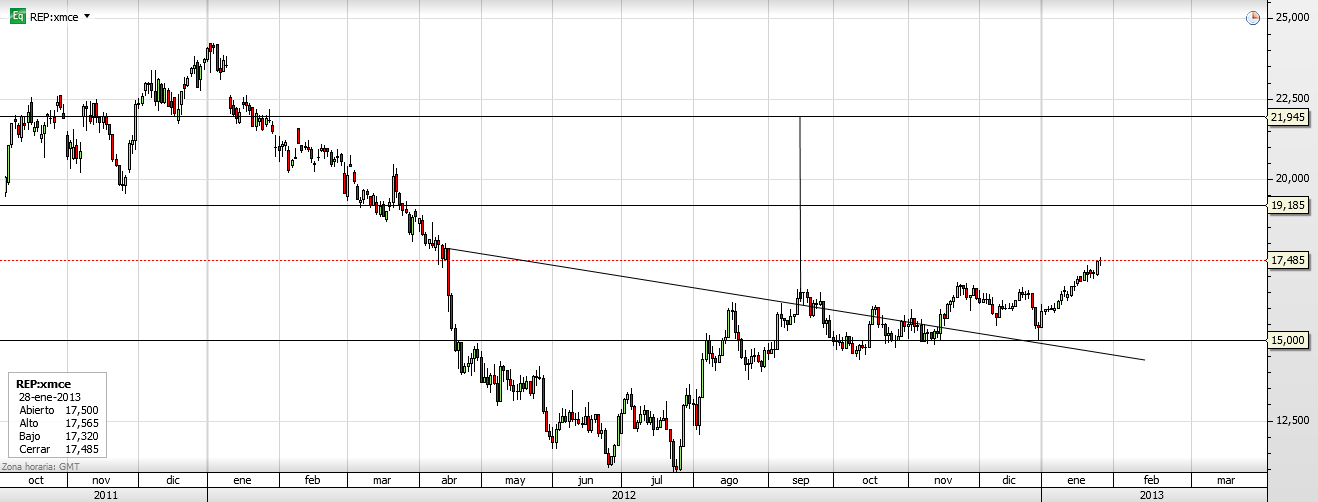The width and height of the screenshot is (1318, 502).
Task: Select the vertical line drawn at September
Action: 800,205
